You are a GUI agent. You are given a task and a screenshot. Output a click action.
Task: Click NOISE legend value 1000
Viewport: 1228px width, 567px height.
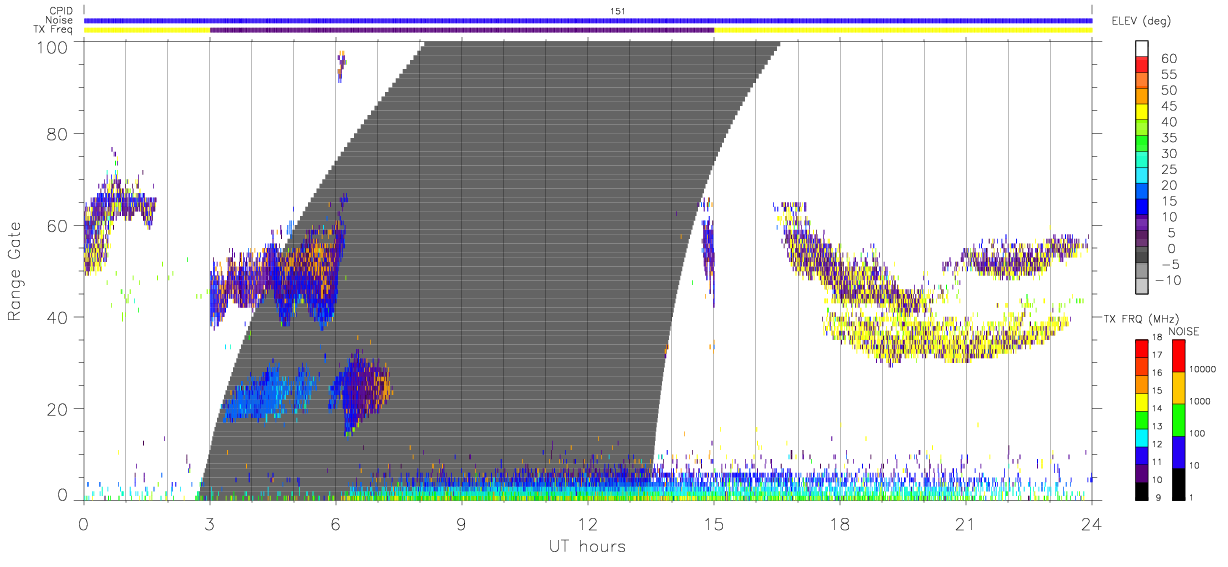click(x=1202, y=401)
